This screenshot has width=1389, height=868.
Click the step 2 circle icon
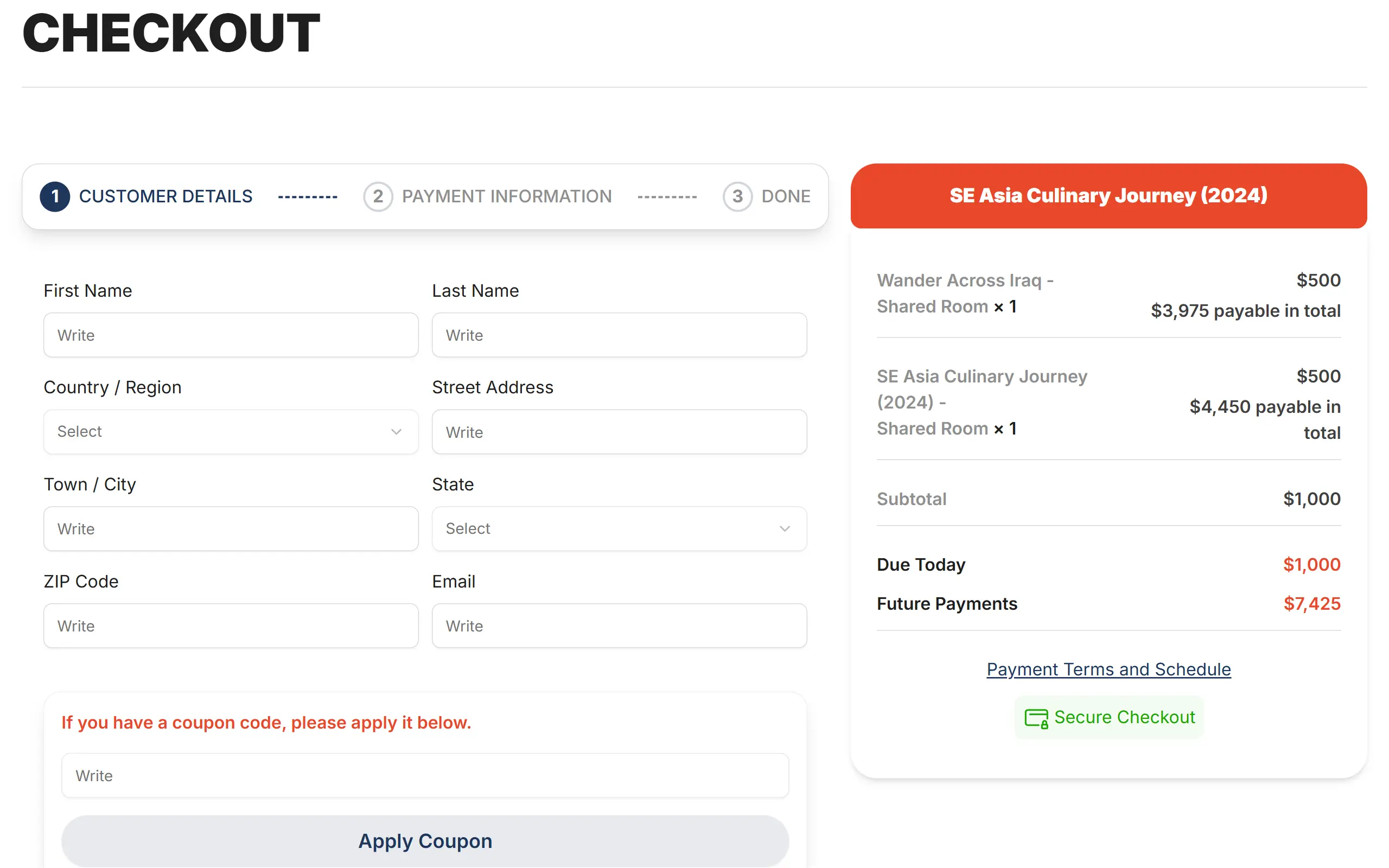point(378,197)
